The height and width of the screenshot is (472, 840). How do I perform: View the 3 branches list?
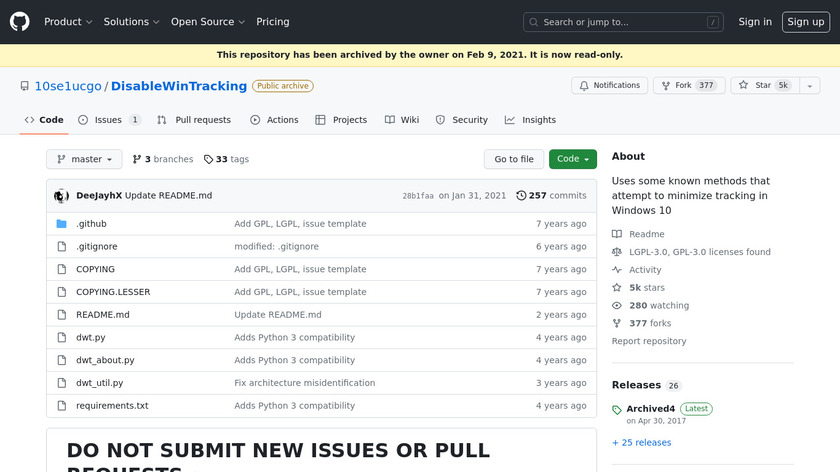162,159
